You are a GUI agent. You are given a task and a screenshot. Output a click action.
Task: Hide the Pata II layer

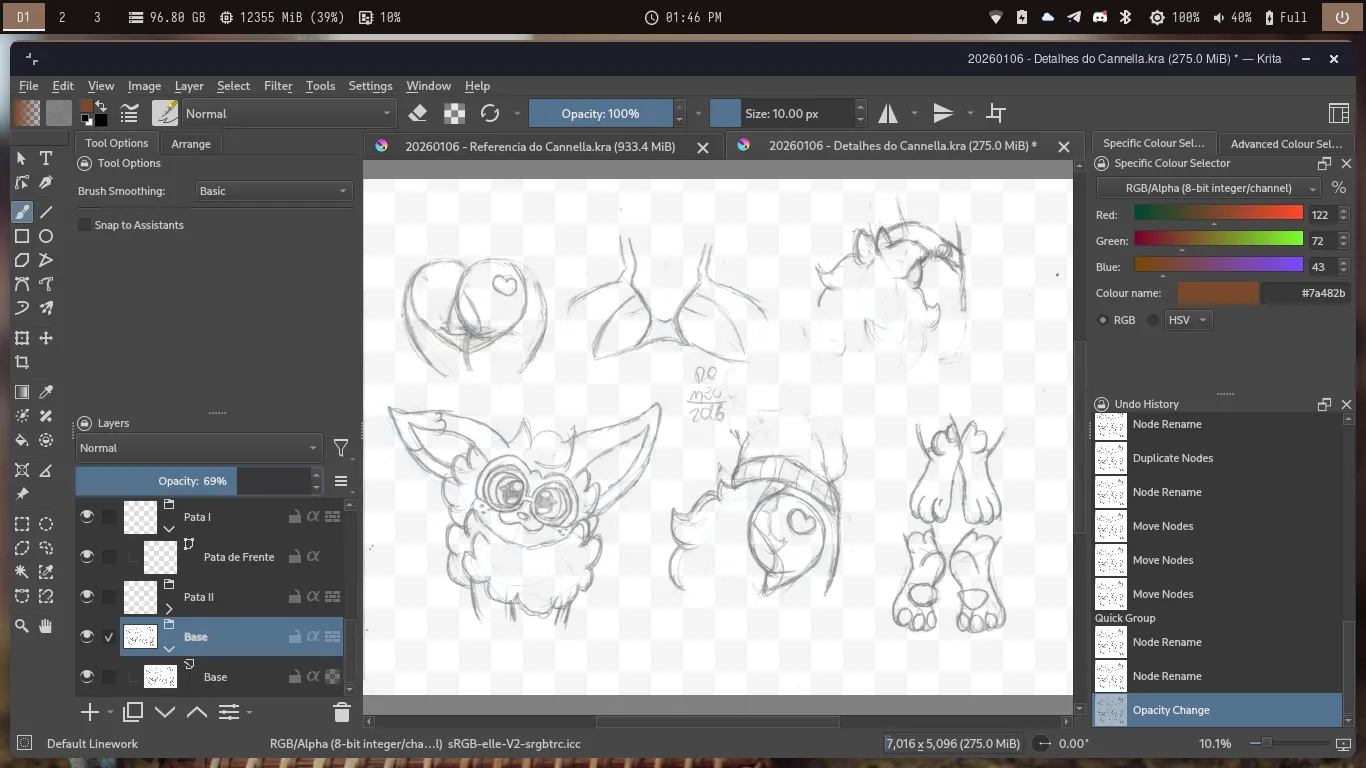(x=87, y=597)
